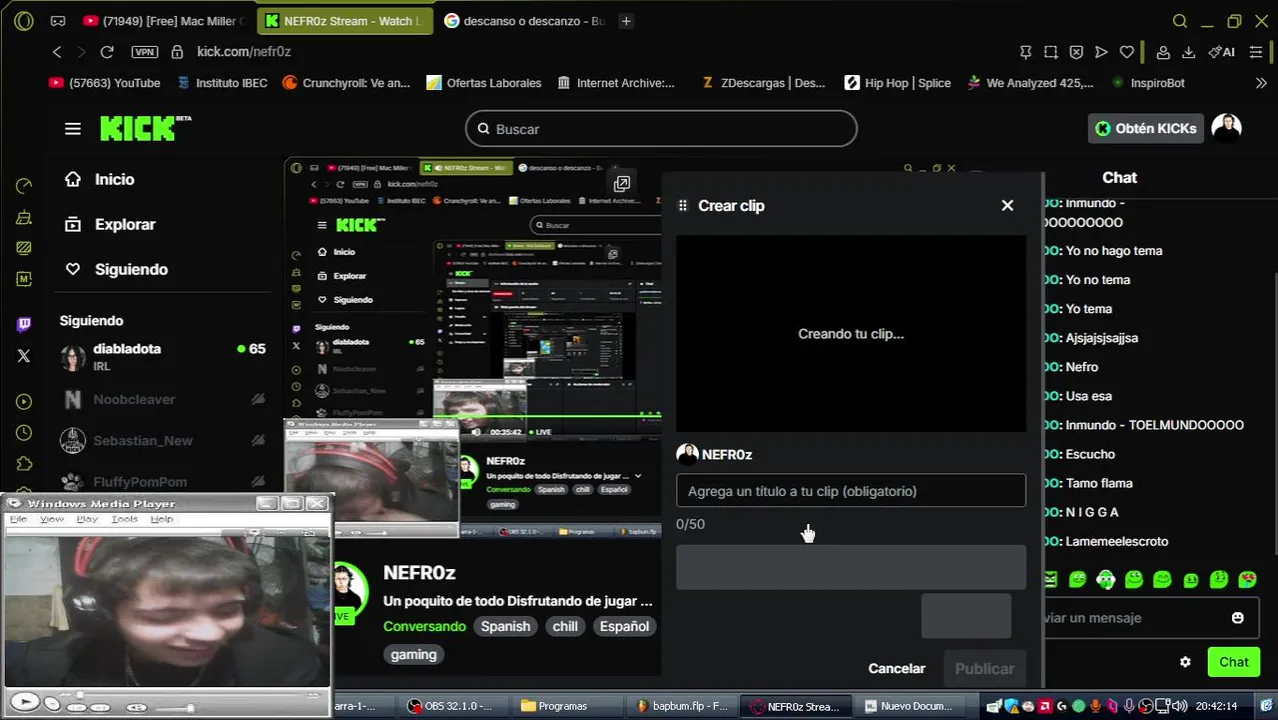The image size is (1278, 720).
Task: Open the browser AI assistant icon
Action: pos(1221,52)
